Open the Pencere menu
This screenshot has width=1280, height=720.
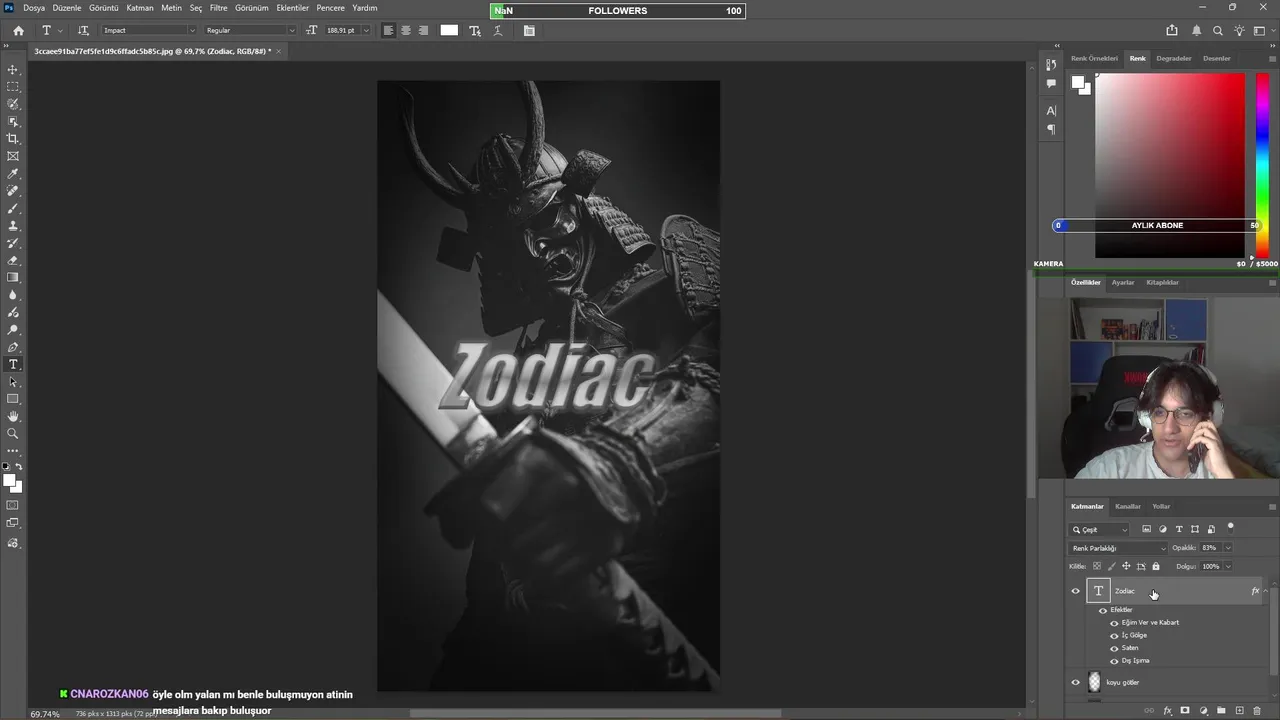331,8
